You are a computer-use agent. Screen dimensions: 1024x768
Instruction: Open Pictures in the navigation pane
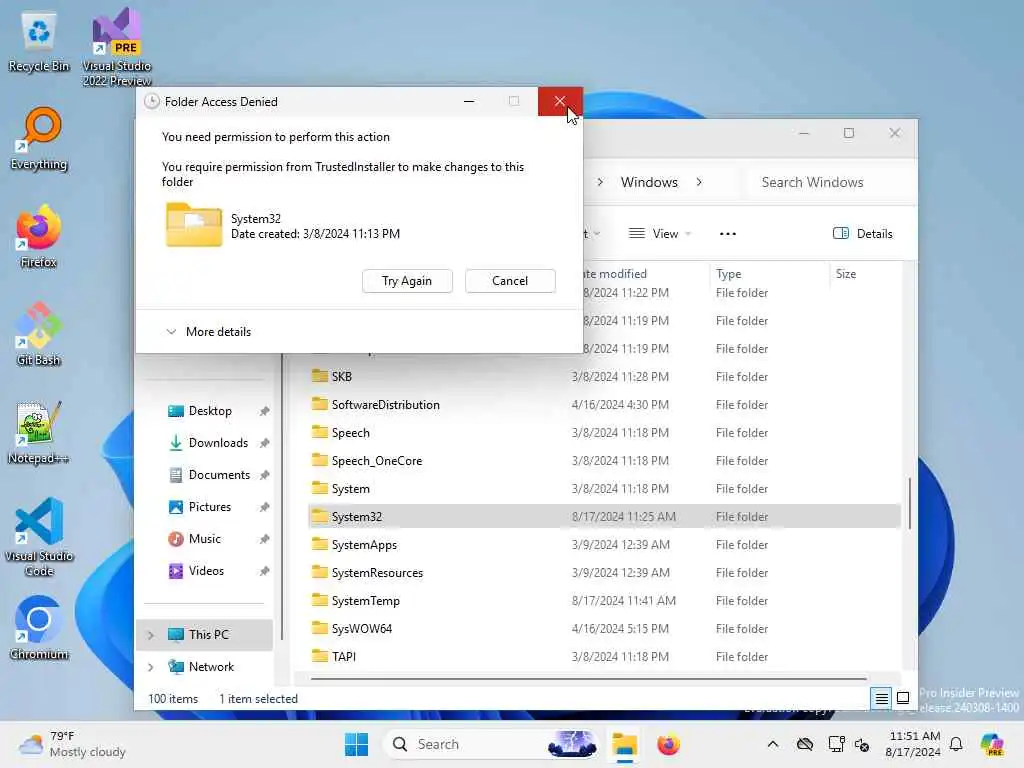pyautogui.click(x=199, y=507)
